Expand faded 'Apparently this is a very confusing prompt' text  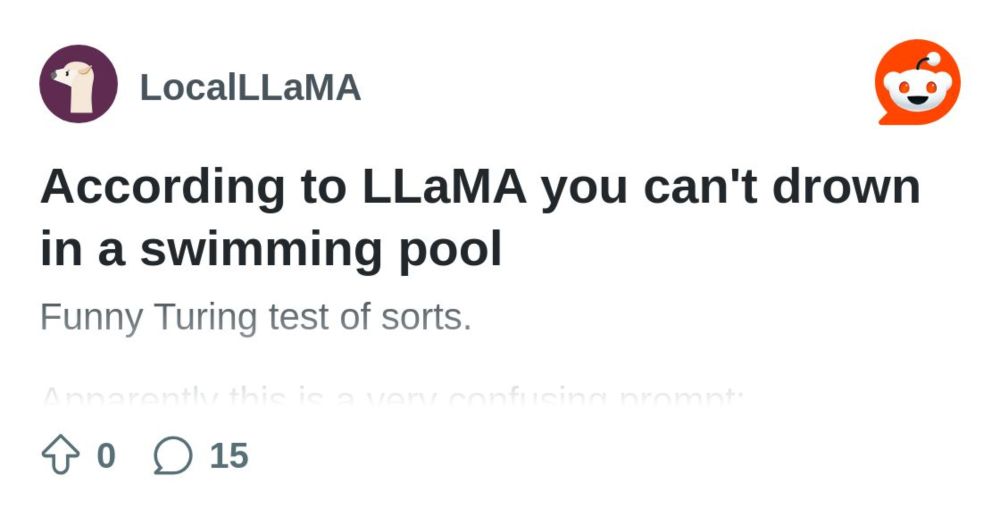pos(392,395)
